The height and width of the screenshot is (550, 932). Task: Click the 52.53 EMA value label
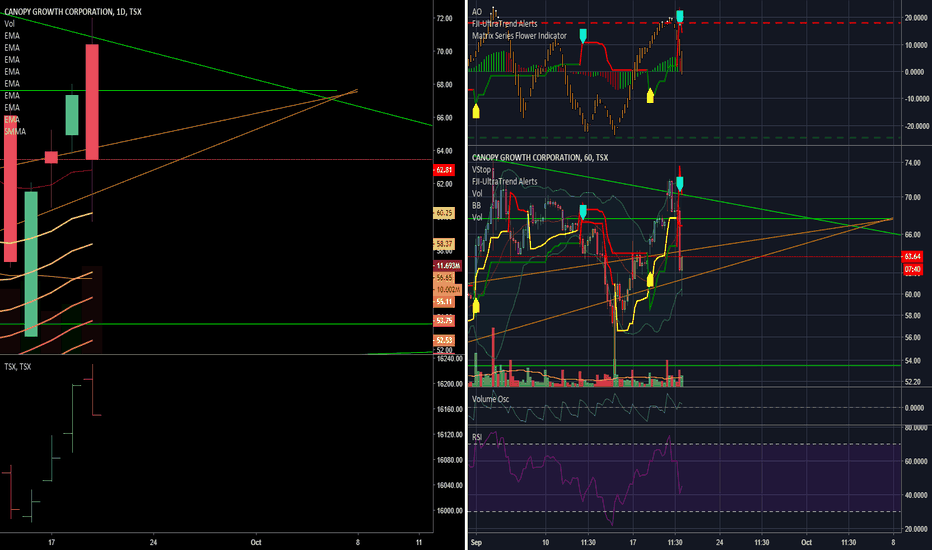[444, 341]
